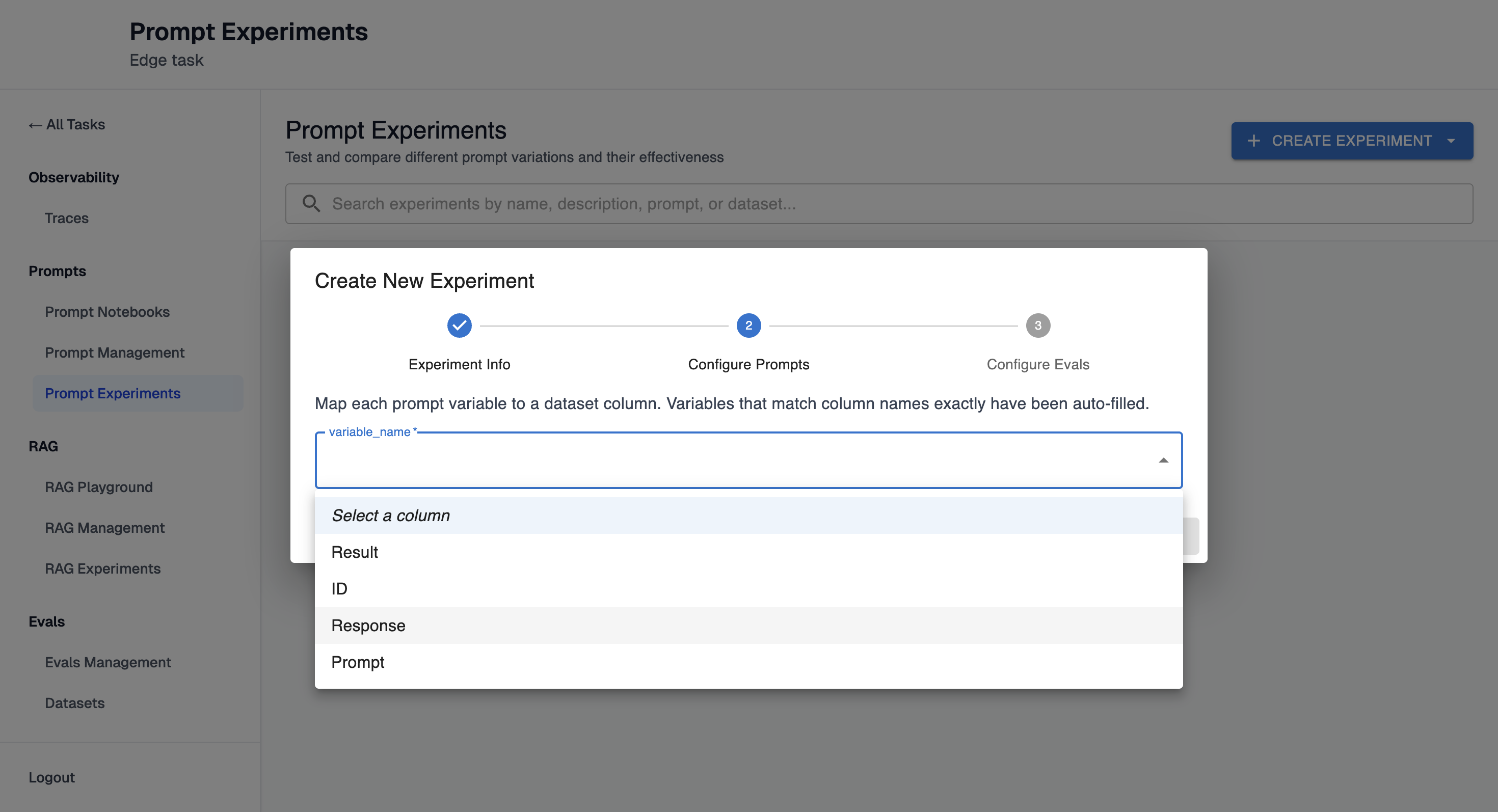Click the search magnifier icon

(x=311, y=203)
